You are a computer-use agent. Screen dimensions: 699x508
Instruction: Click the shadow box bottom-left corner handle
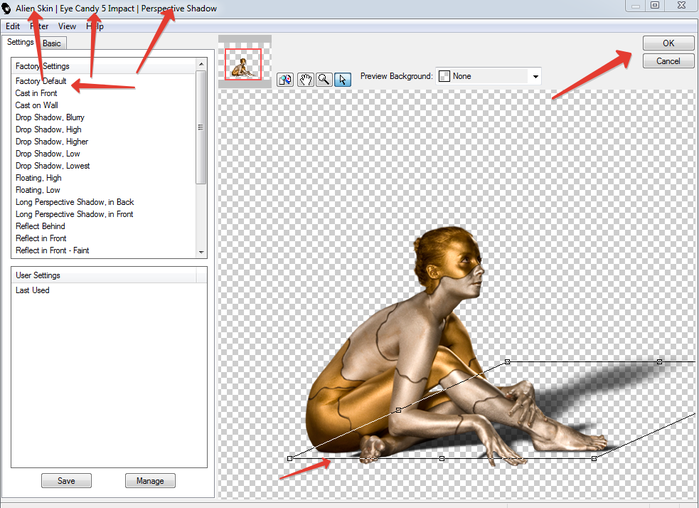[x=290, y=458]
